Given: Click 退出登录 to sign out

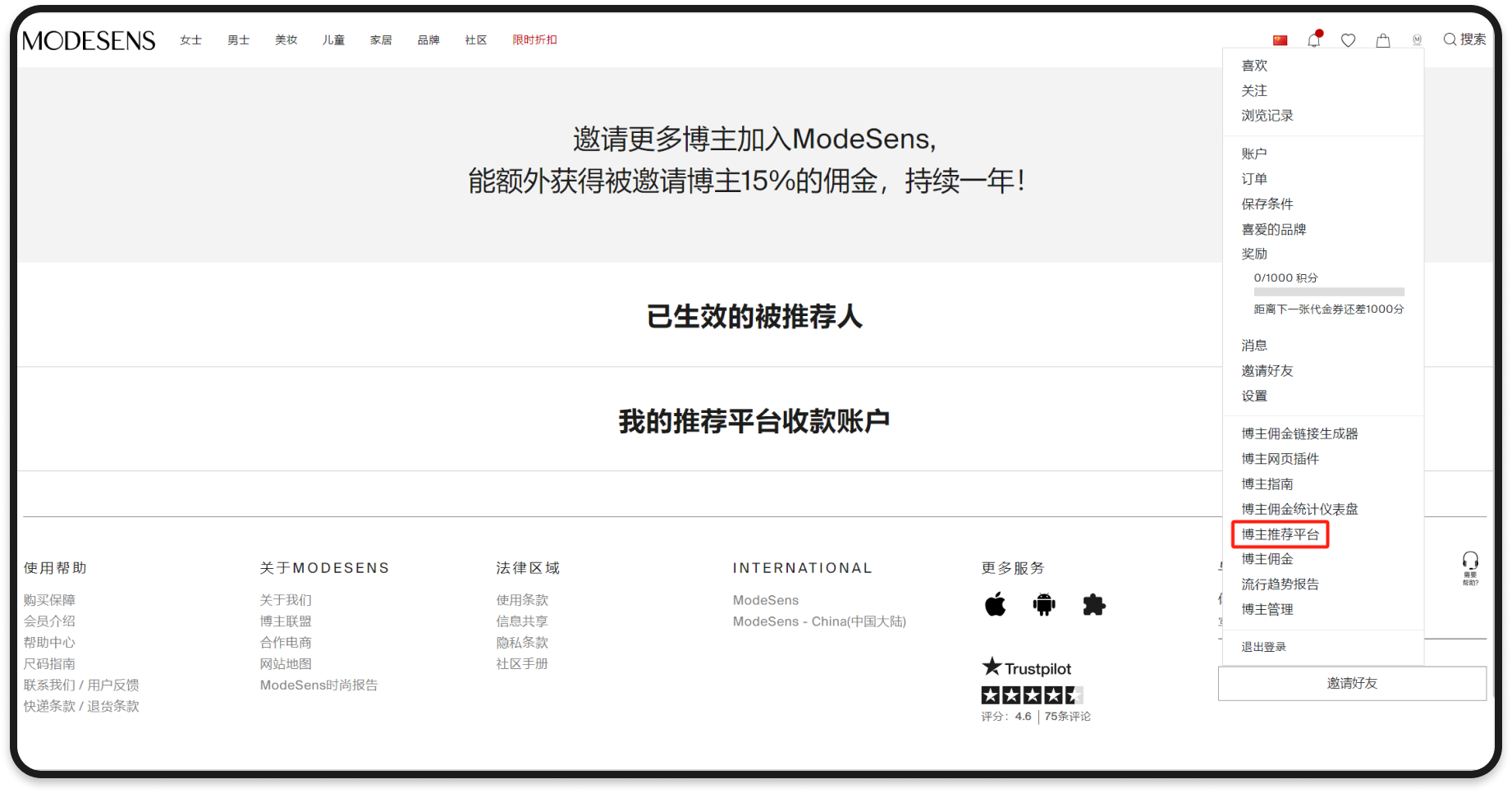Looking at the screenshot, I should 1263,647.
